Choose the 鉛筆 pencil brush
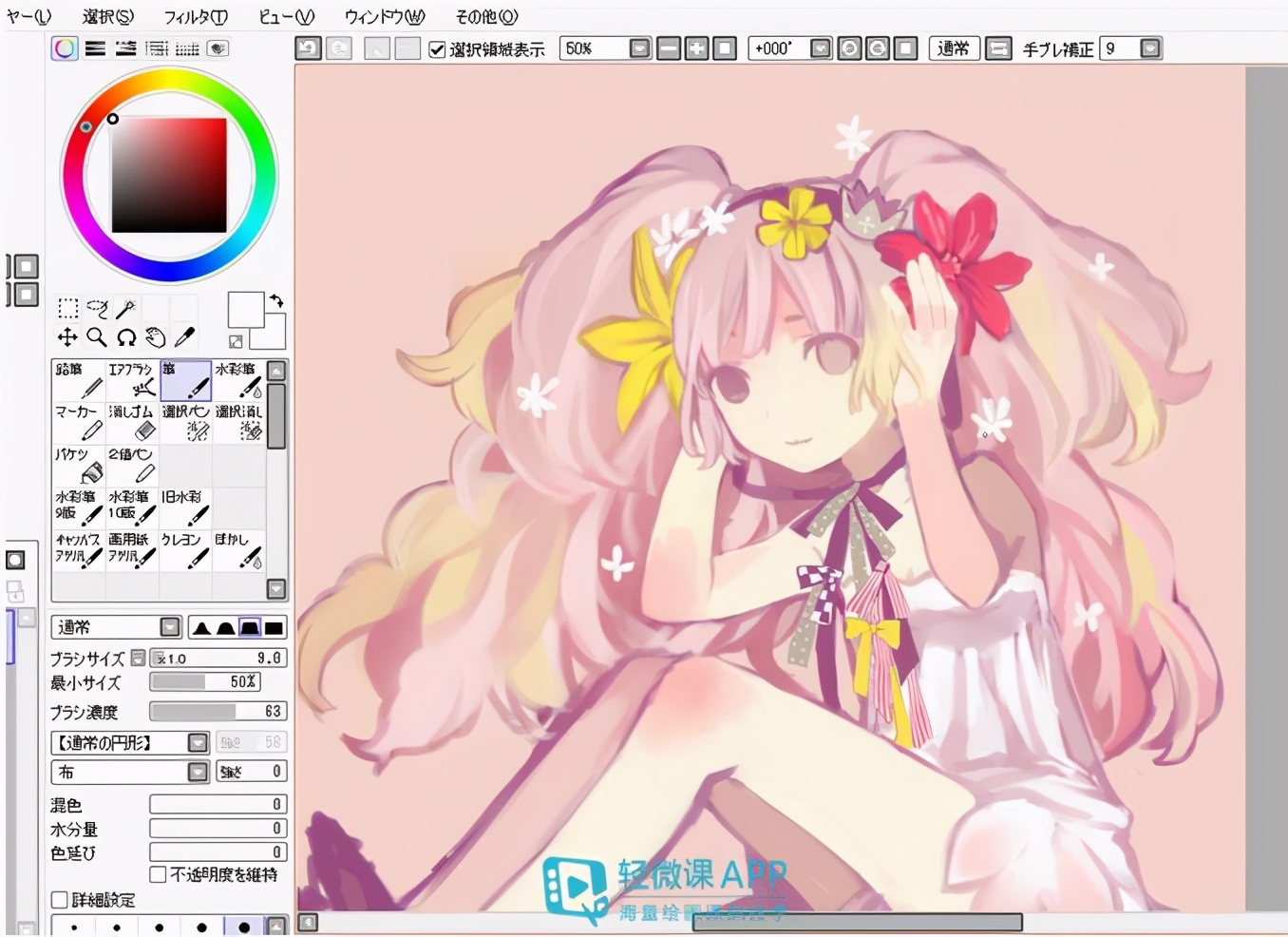The height and width of the screenshot is (937, 1288). pyautogui.click(x=79, y=380)
